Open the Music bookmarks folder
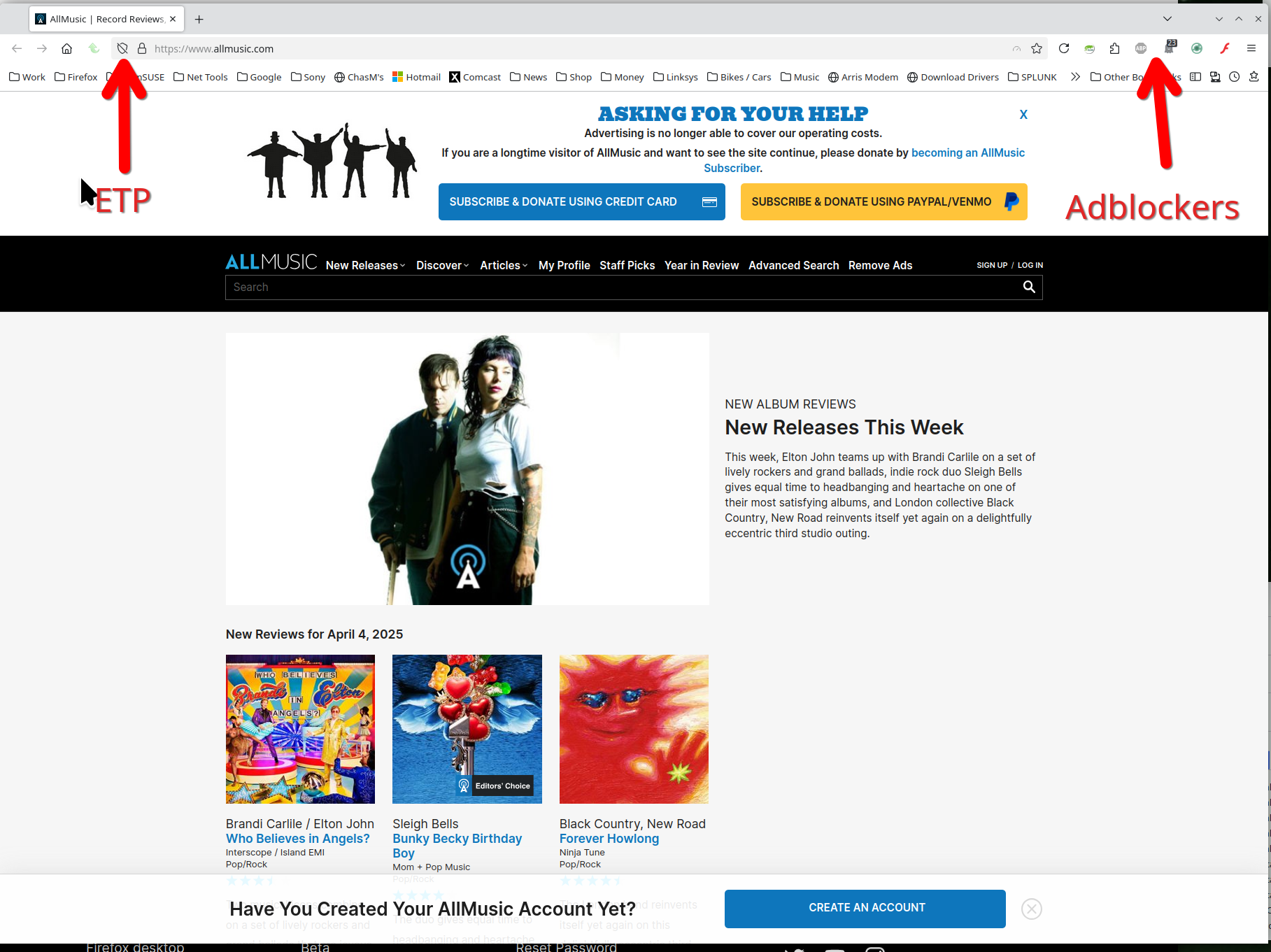 pos(800,77)
